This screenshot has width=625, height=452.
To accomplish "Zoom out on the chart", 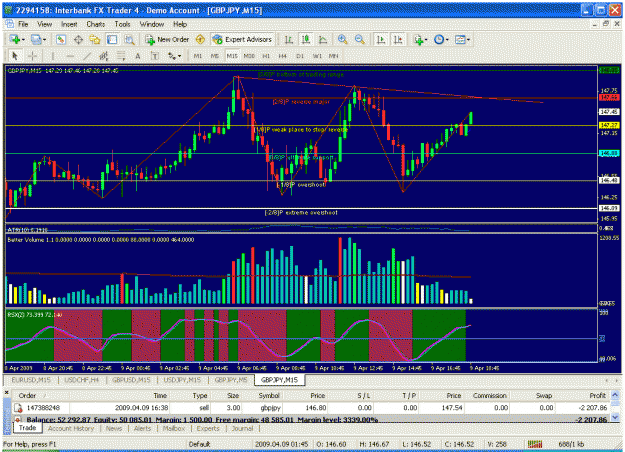I will tap(360, 39).
